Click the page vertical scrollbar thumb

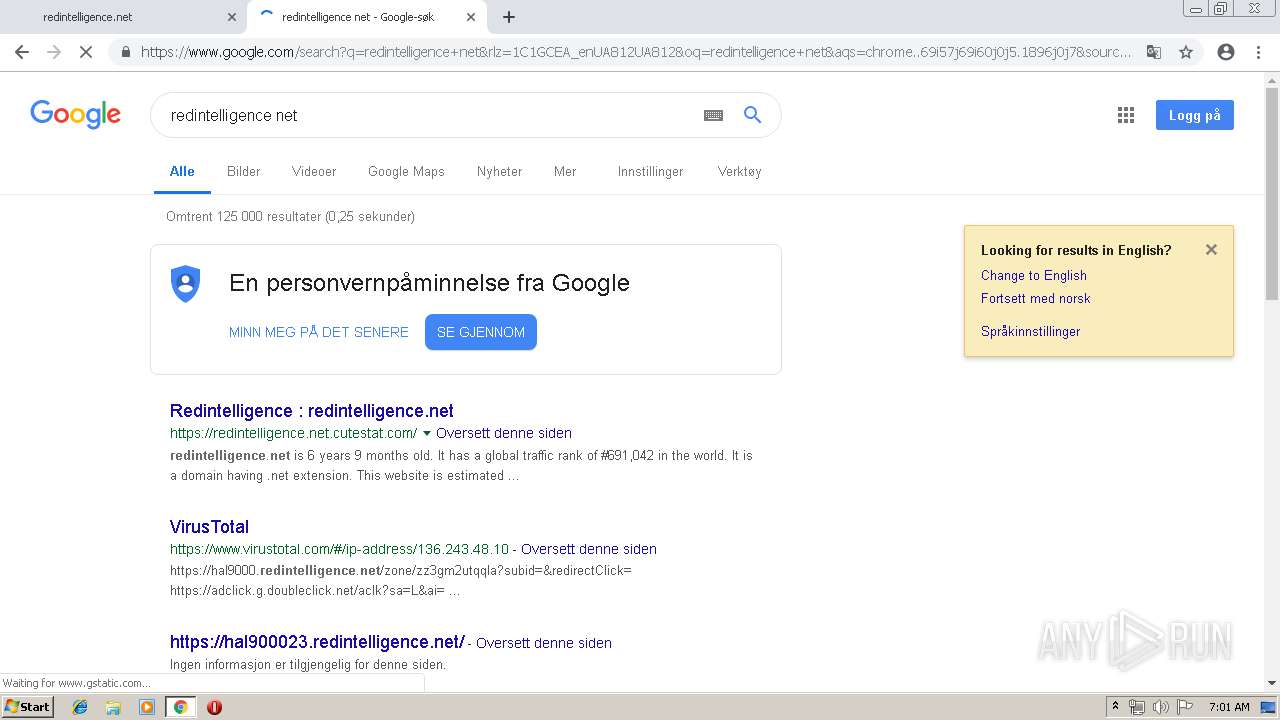tap(1272, 195)
